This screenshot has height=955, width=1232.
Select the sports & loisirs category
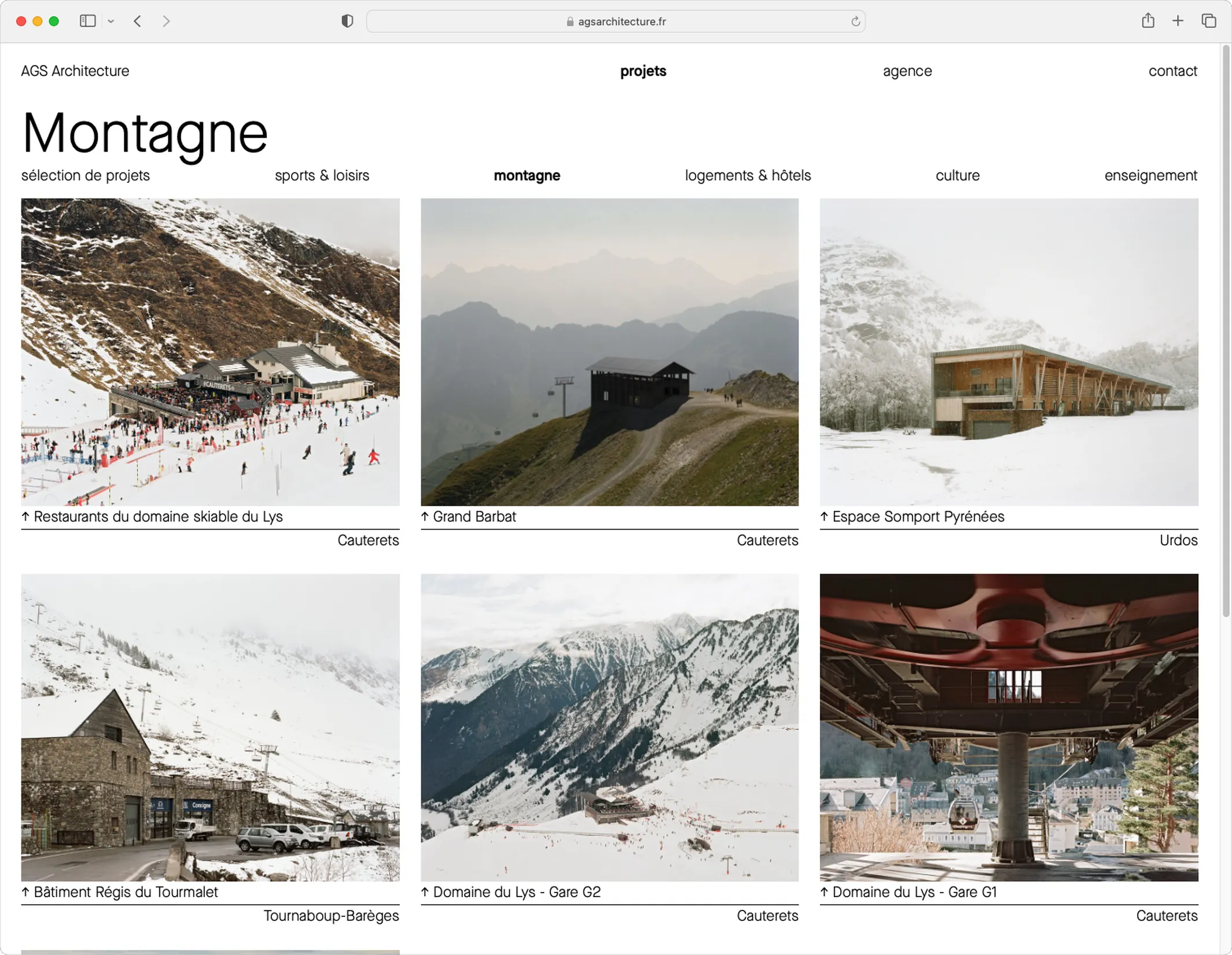[x=322, y=175]
